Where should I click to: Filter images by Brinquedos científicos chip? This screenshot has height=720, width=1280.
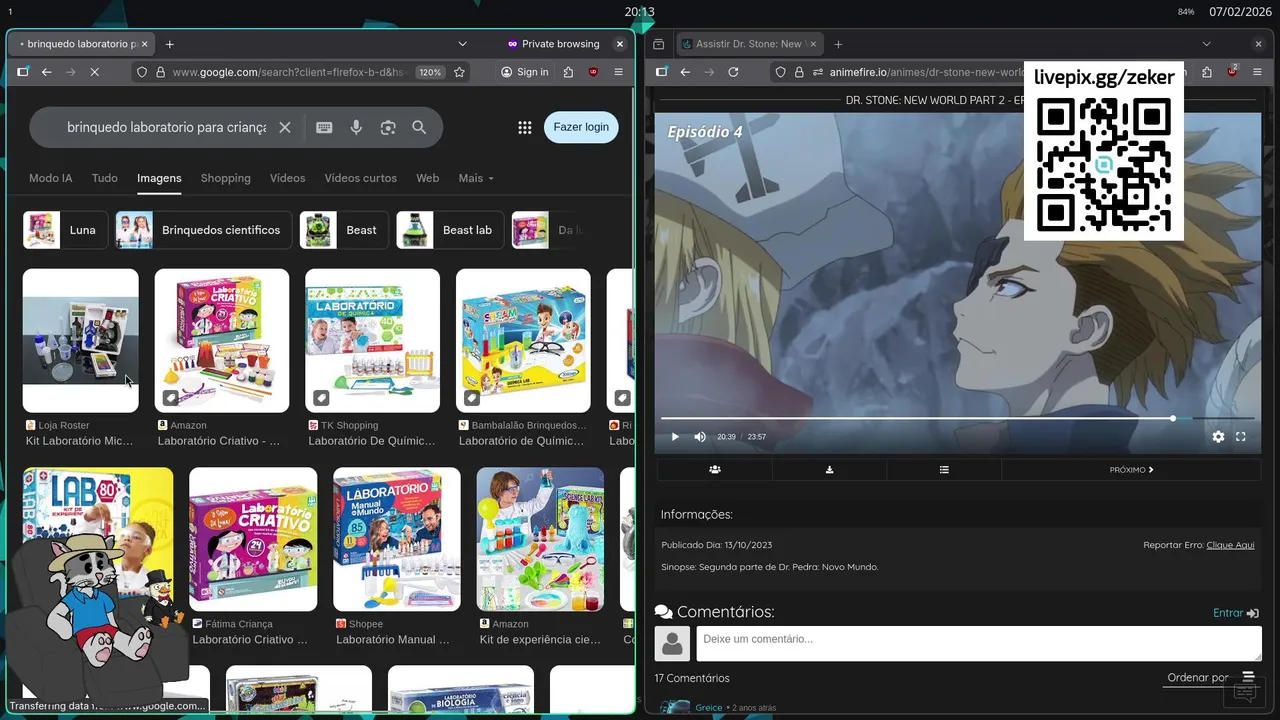tap(203, 230)
